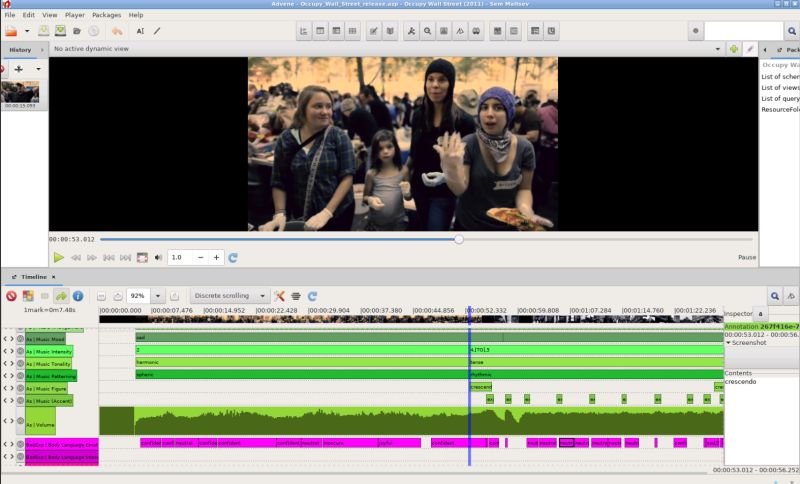Click the previous arrow on Volume track
Image resolution: width=800 pixels, height=484 pixels.
click(5, 421)
